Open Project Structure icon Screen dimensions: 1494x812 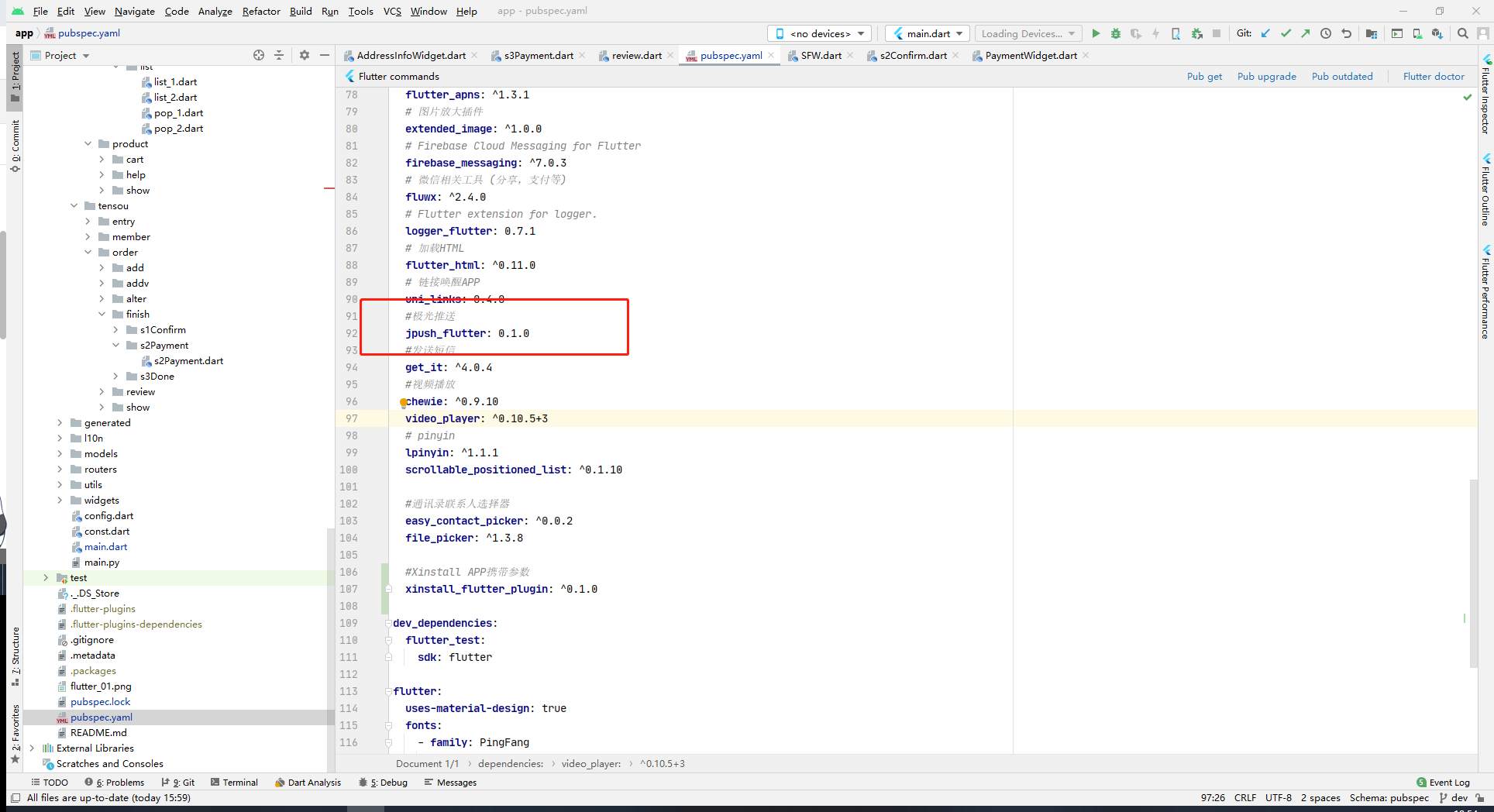[1372, 33]
